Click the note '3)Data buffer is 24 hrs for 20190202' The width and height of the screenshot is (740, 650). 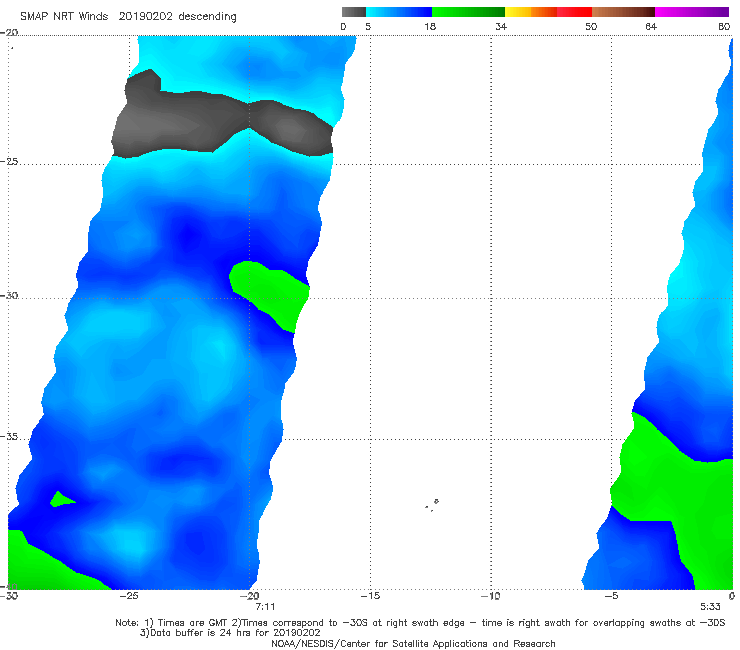pos(230,633)
